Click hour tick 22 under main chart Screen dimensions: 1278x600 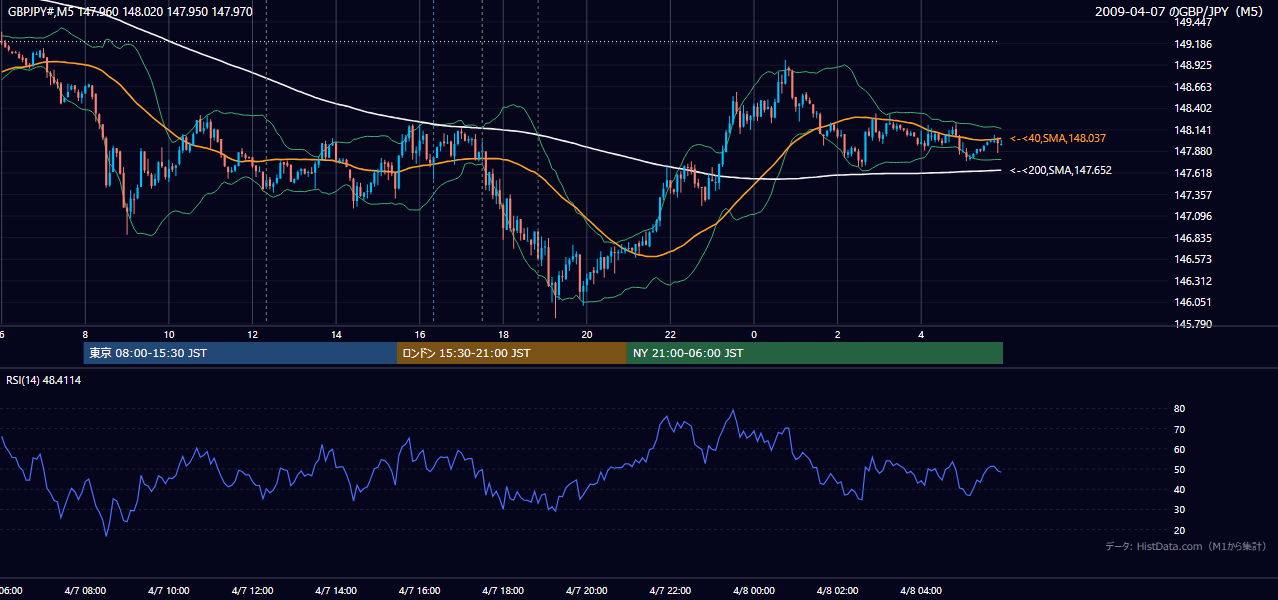[x=671, y=334]
